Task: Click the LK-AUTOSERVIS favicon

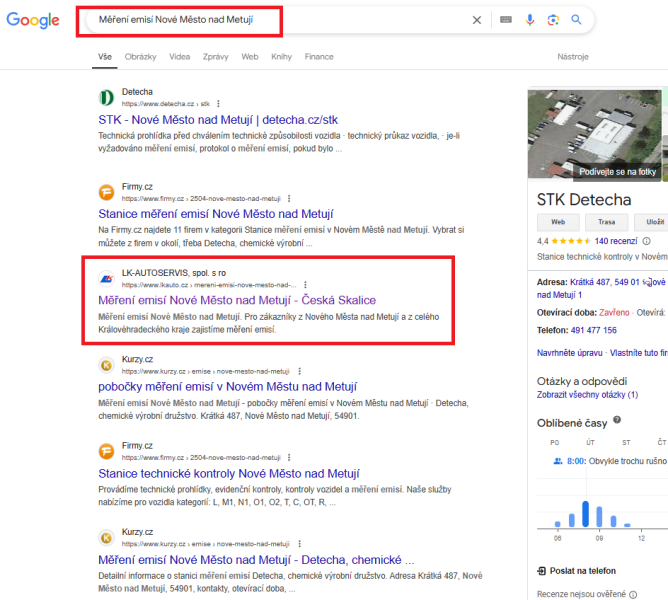Action: click(x=106, y=279)
